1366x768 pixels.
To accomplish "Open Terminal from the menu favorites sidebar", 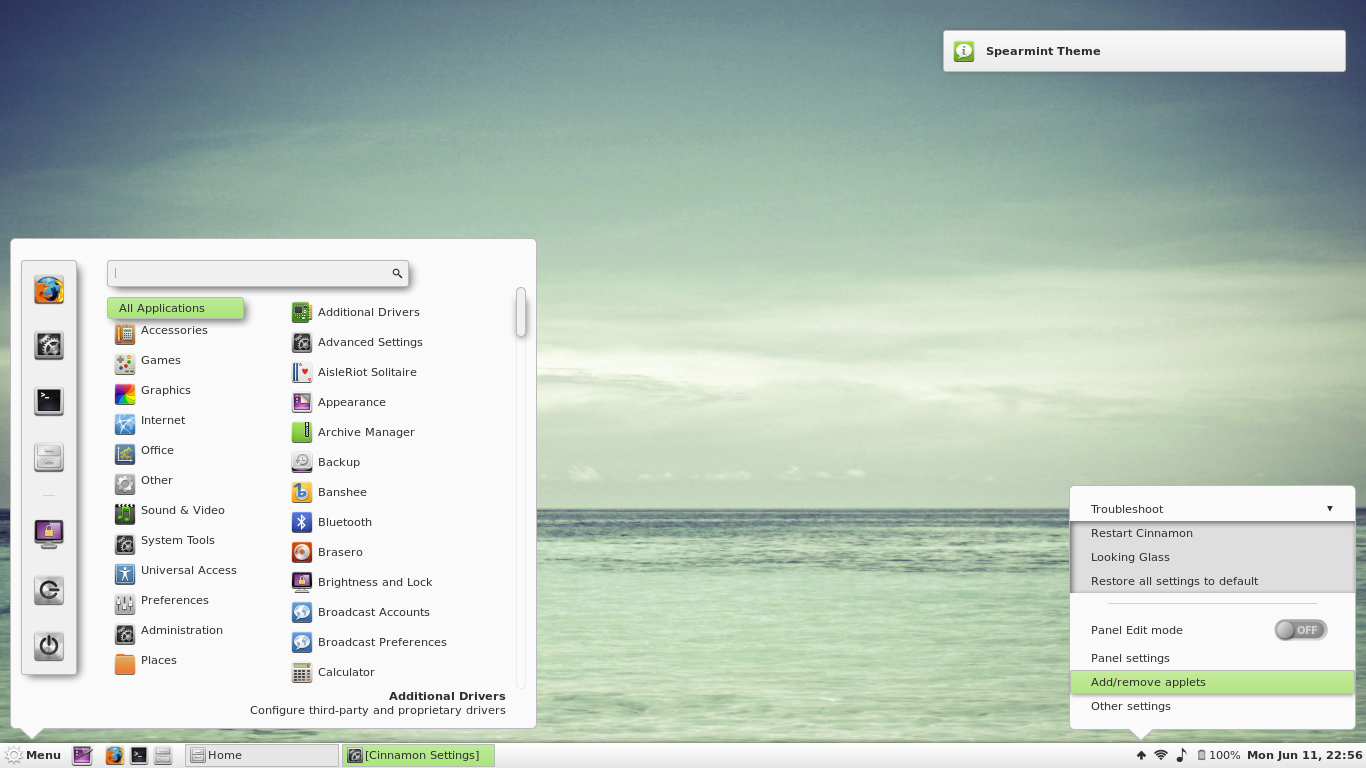I will pos(49,401).
